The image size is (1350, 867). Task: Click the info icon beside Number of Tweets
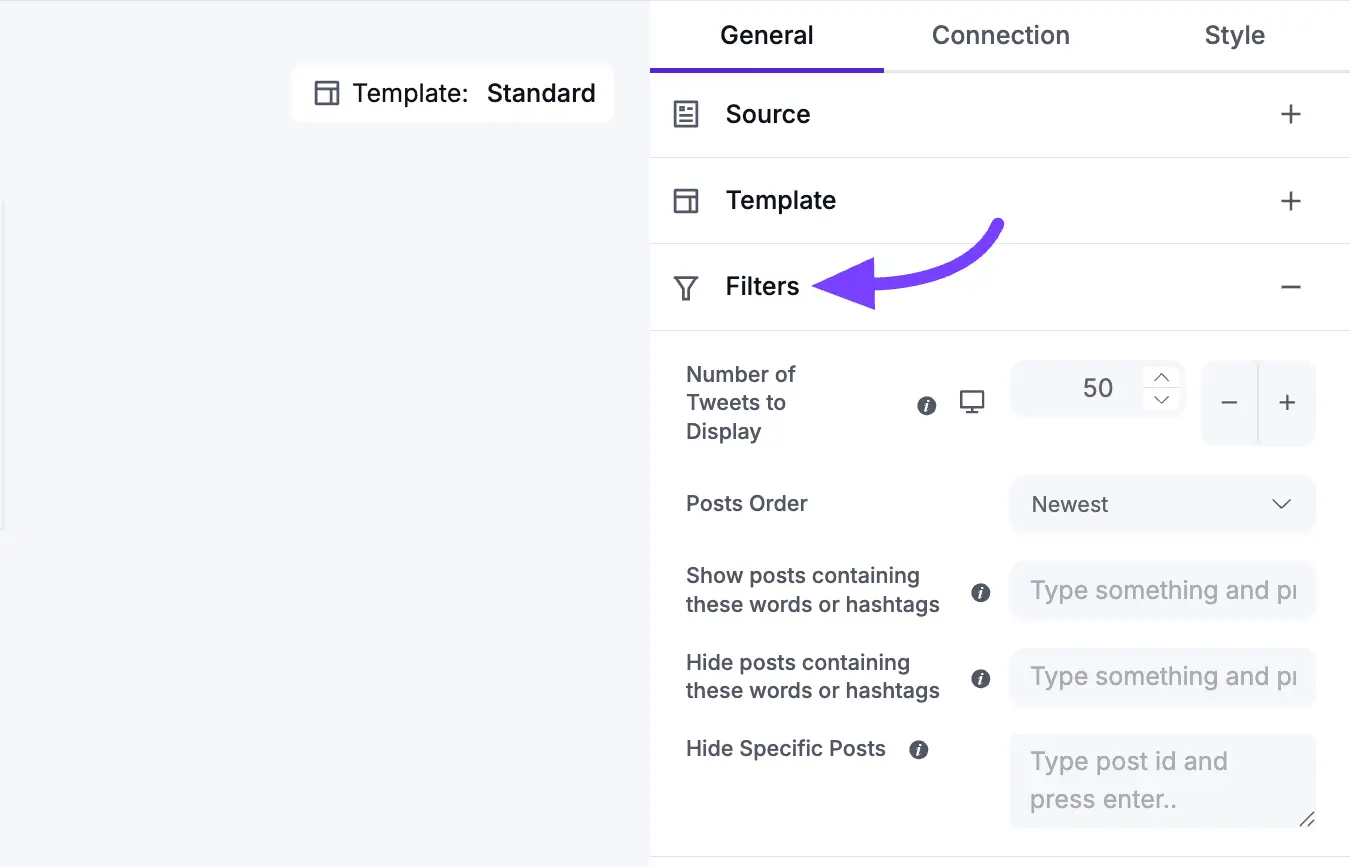(926, 406)
